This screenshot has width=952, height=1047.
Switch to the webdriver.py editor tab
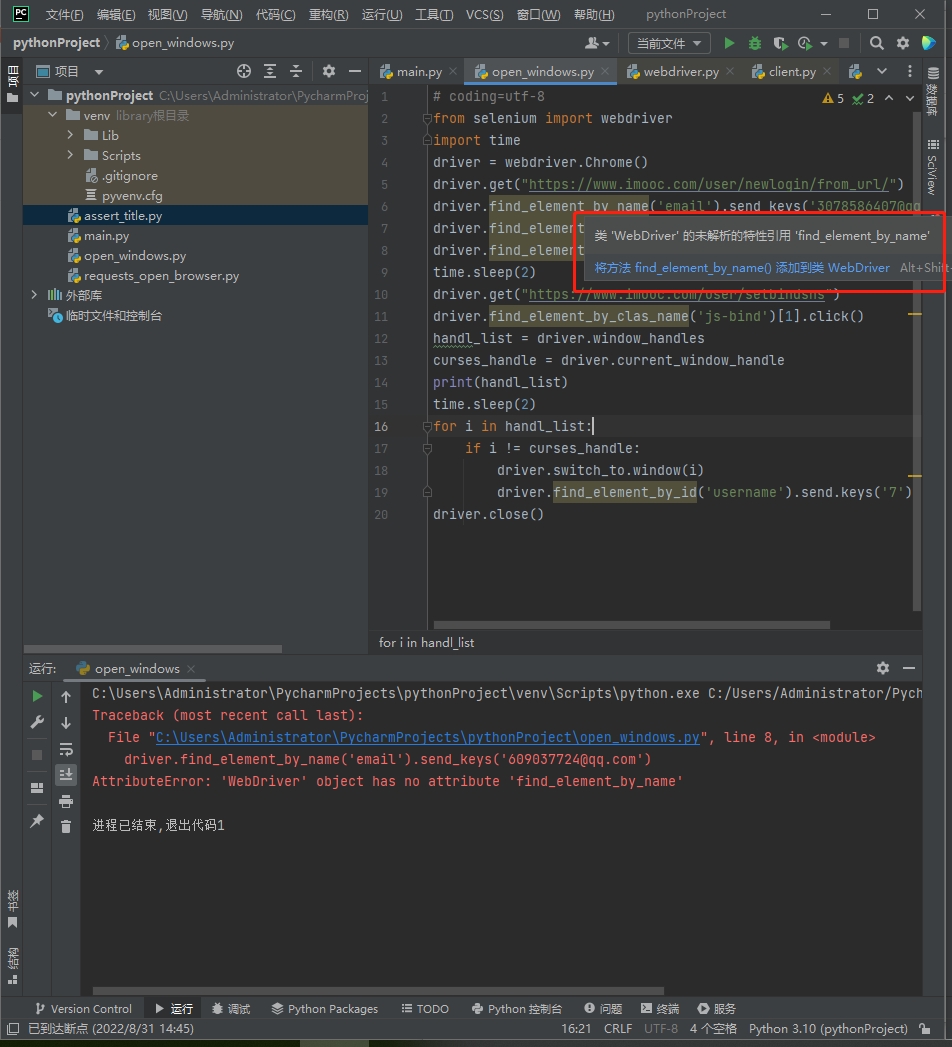click(680, 71)
